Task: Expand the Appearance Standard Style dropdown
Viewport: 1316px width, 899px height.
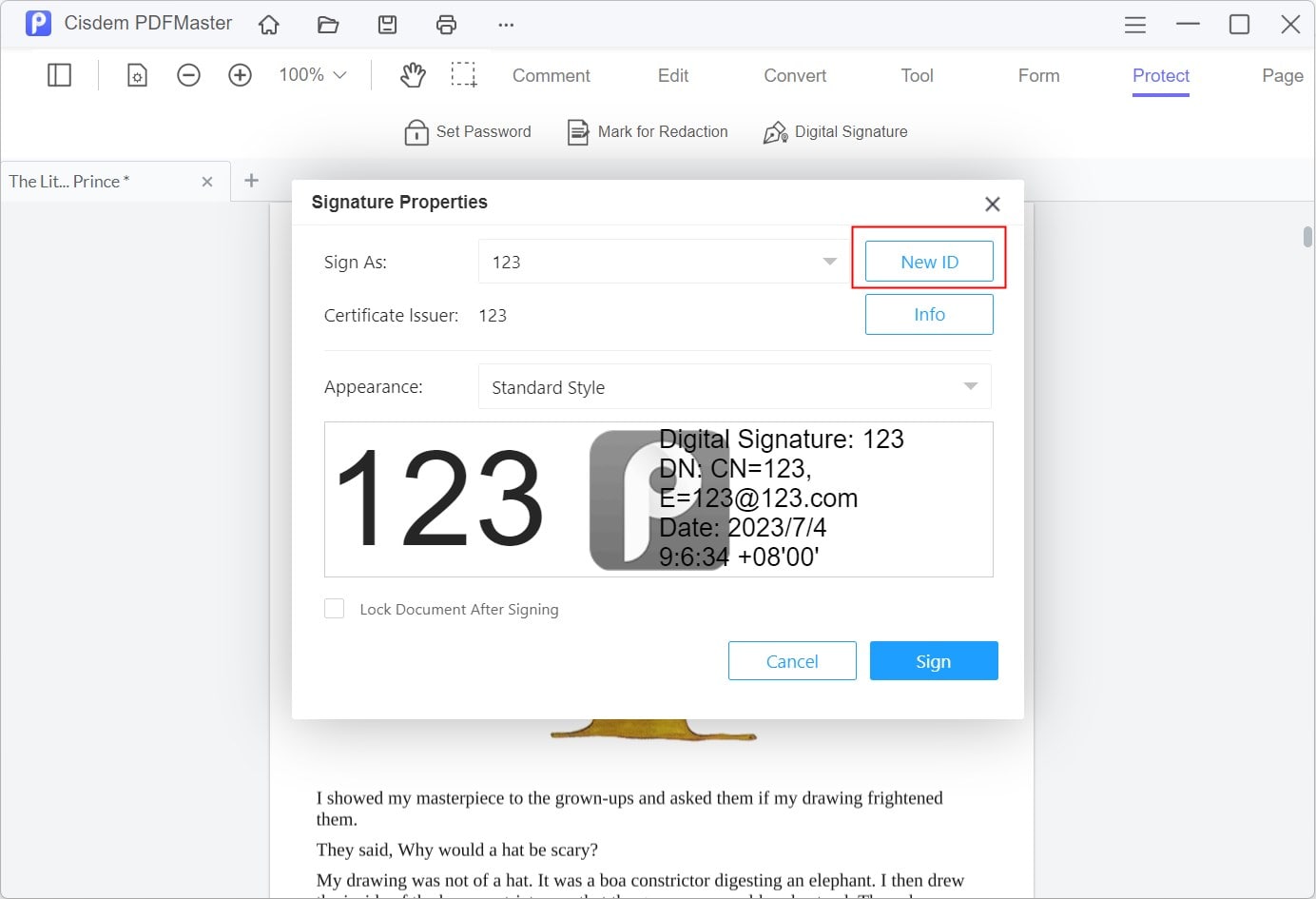Action: (970, 386)
